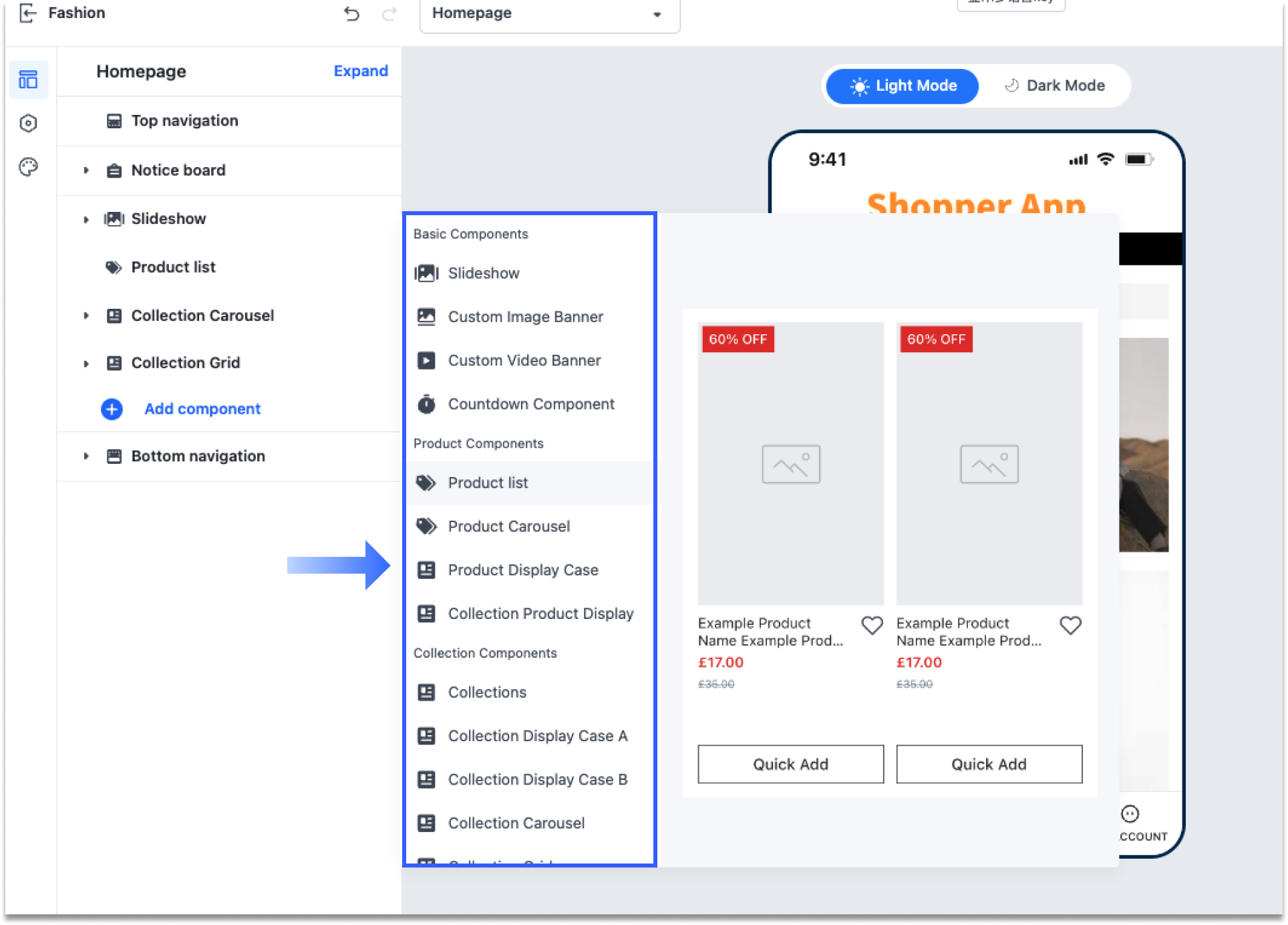1288x925 pixels.
Task: Click the first product image placeholder
Action: click(x=791, y=464)
